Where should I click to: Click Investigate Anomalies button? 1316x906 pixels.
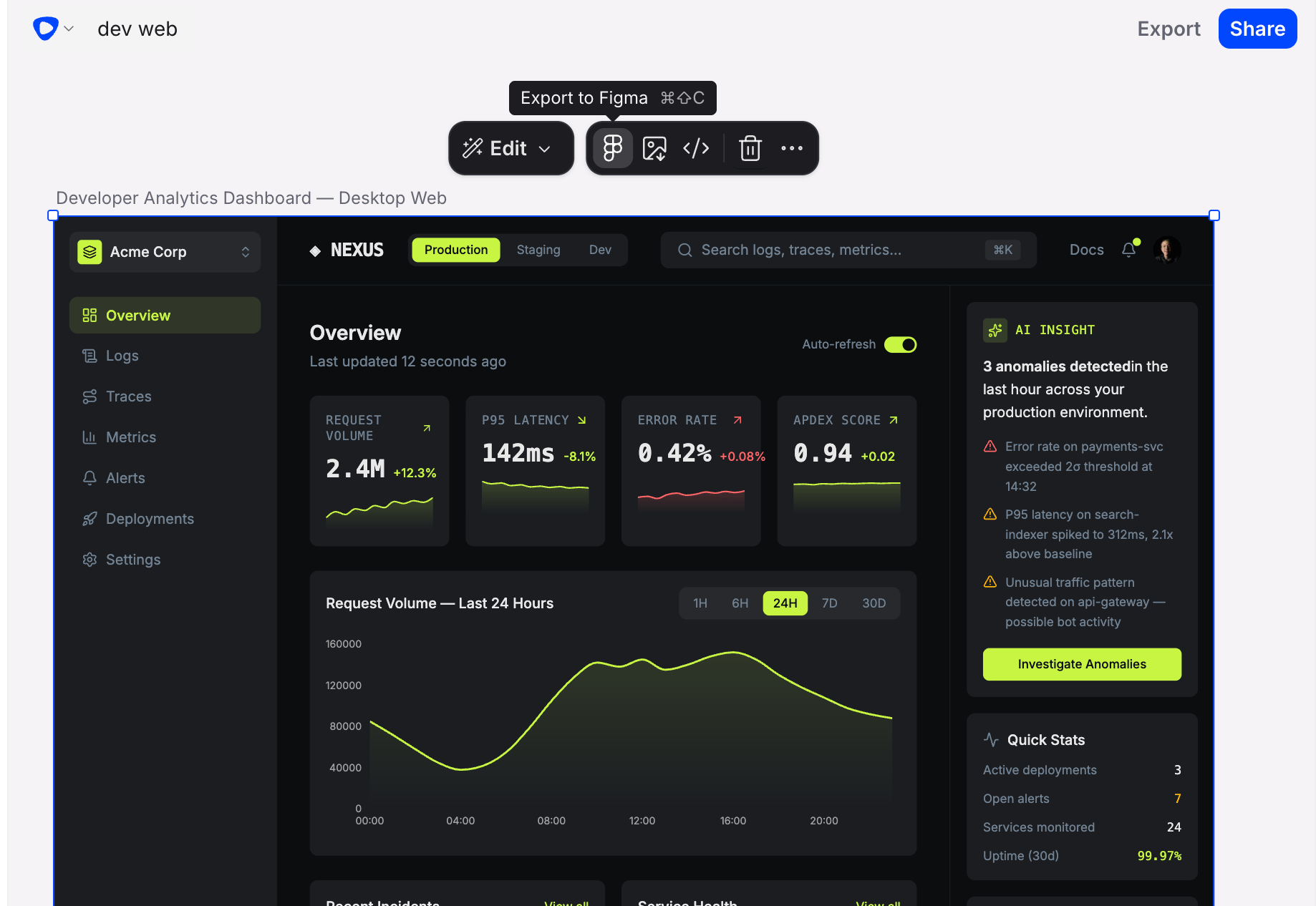click(1082, 664)
